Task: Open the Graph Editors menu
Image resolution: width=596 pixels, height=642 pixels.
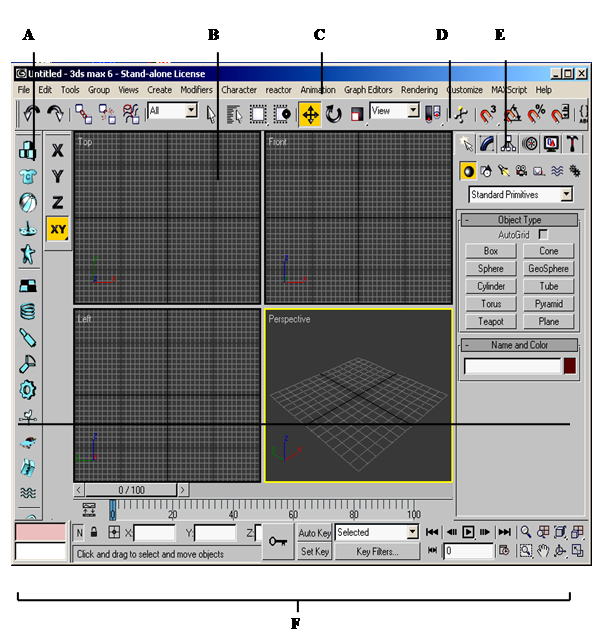Action: [x=368, y=90]
